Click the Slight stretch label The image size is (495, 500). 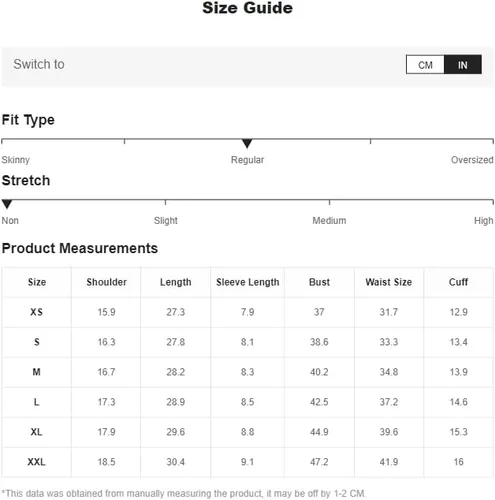[166, 221]
